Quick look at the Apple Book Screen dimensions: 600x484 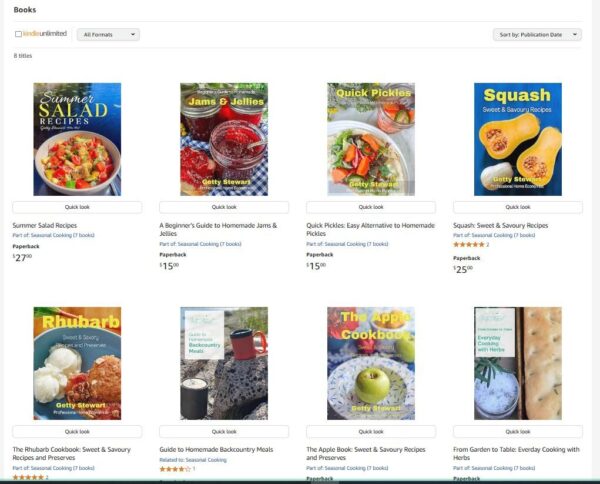pos(371,432)
